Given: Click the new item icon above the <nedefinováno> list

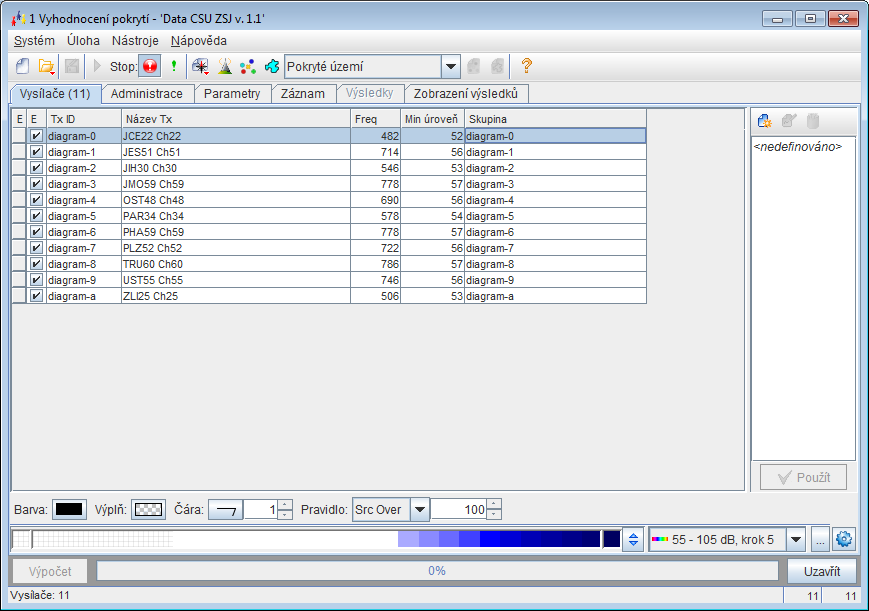Looking at the screenshot, I should (x=765, y=121).
